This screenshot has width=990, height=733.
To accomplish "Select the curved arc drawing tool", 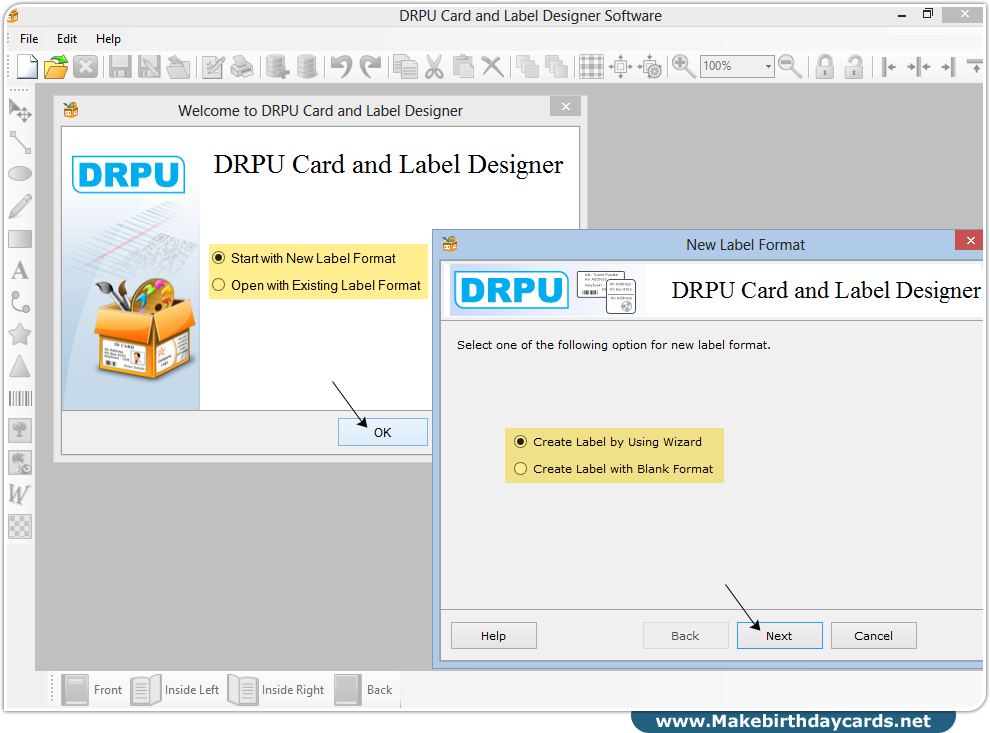I will point(20,302).
